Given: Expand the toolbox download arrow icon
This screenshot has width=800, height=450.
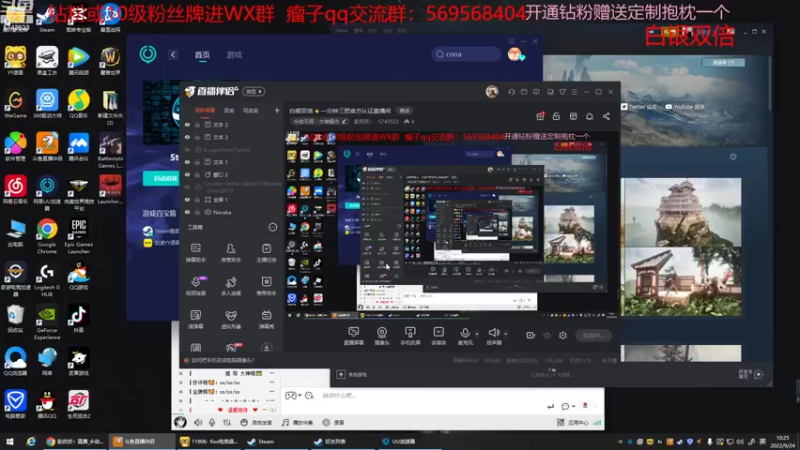Looking at the screenshot, I should click(x=266, y=348).
